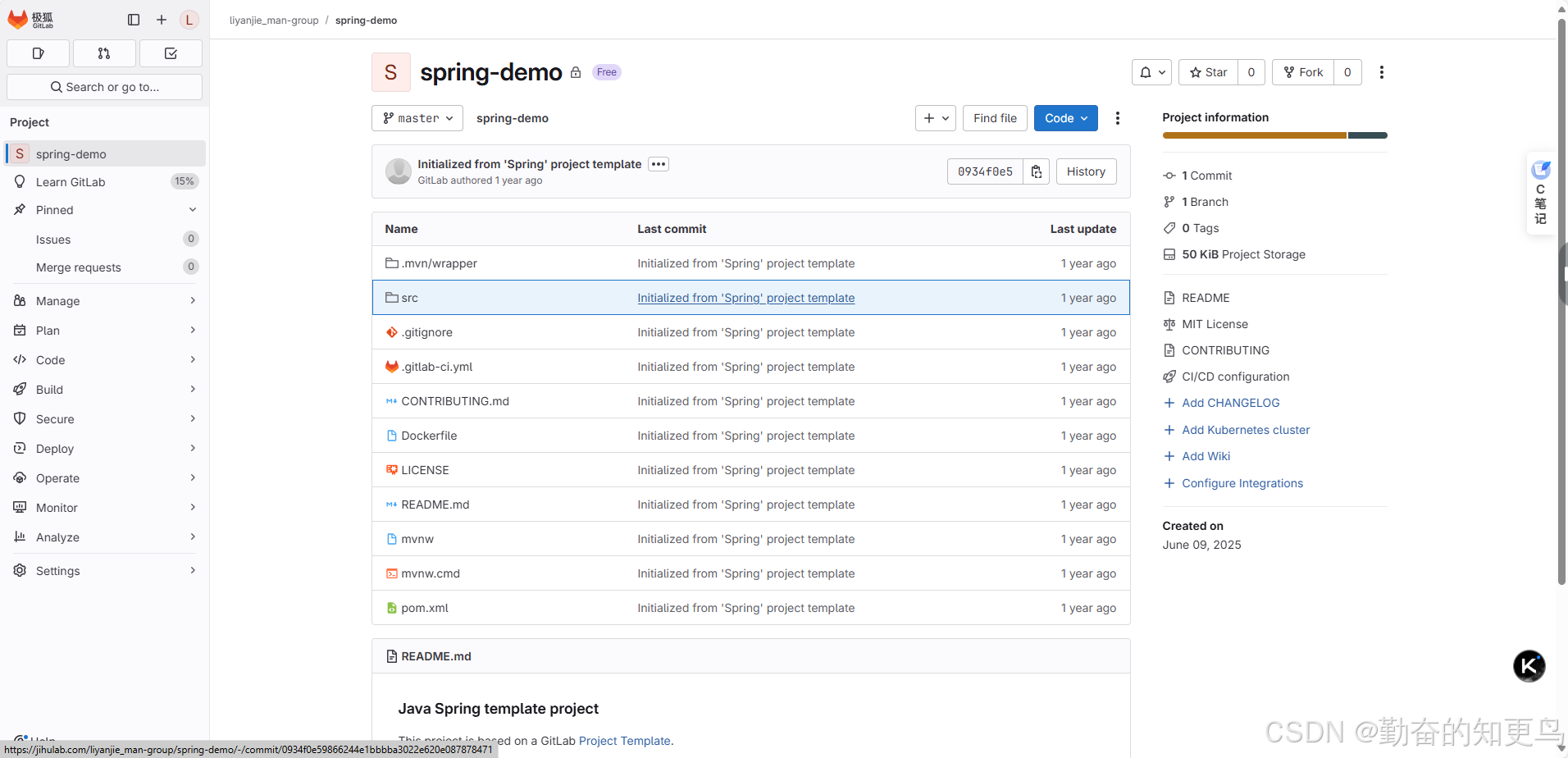
Task: Open commit 0934f0e5 link
Action: point(985,171)
